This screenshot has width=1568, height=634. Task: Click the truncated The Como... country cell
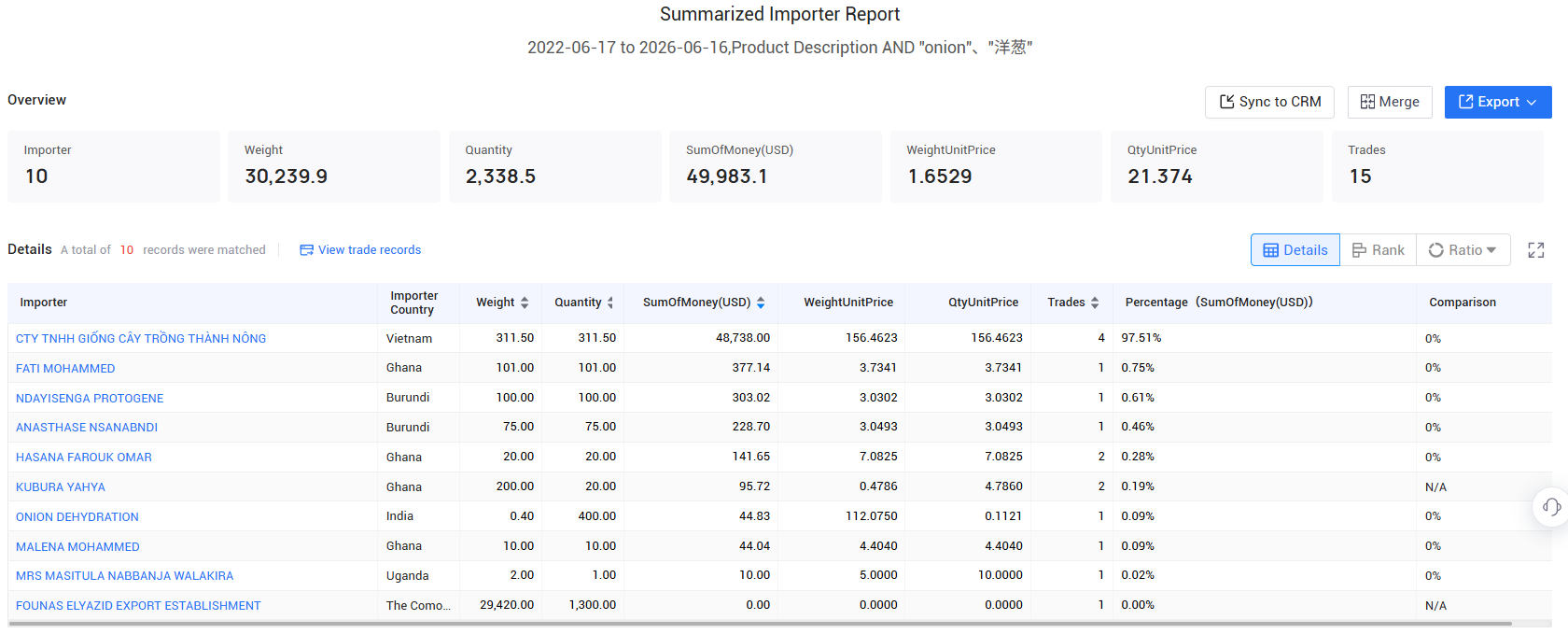(x=418, y=605)
